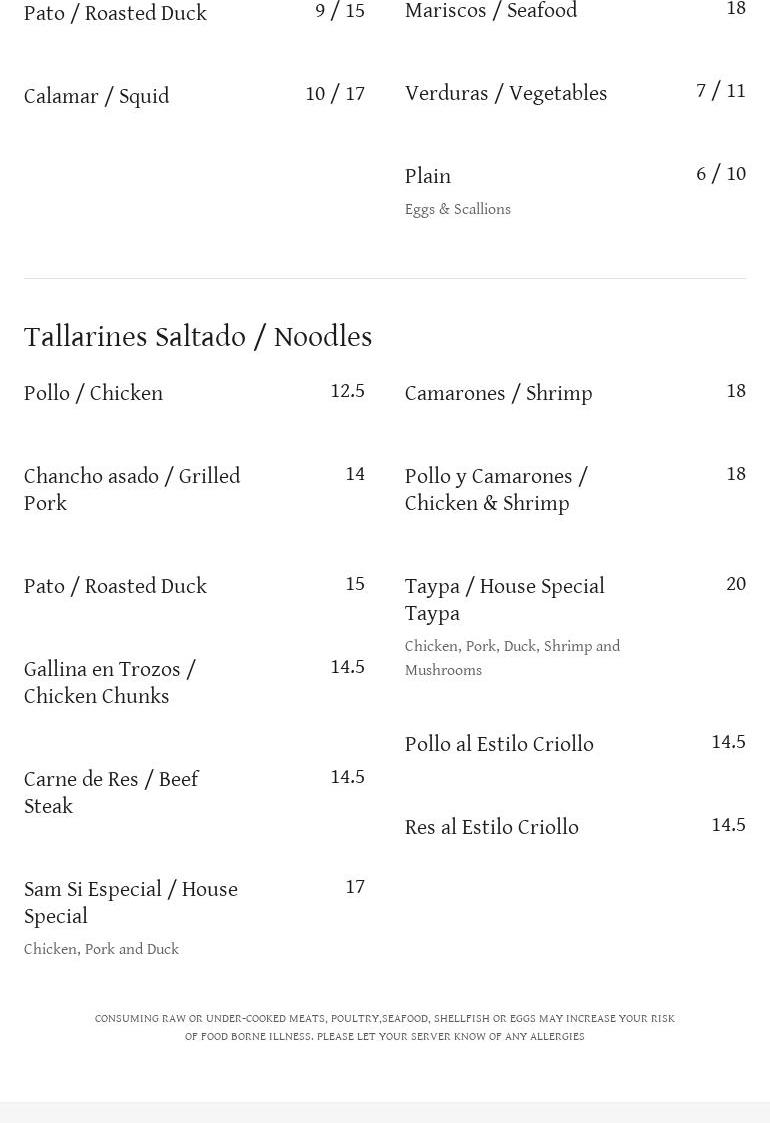Select the Pollo / Chicken noodle item
The height and width of the screenshot is (1123, 770).
click(93, 393)
